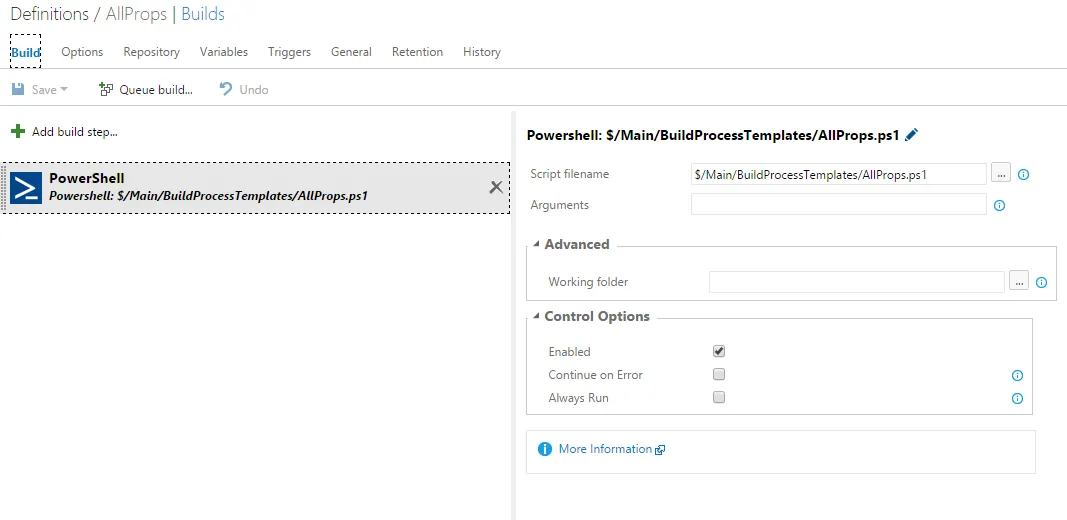Viewport: 1067px width, 520px height.
Task: Remove the PowerShell build step with X
Action: coord(496,187)
